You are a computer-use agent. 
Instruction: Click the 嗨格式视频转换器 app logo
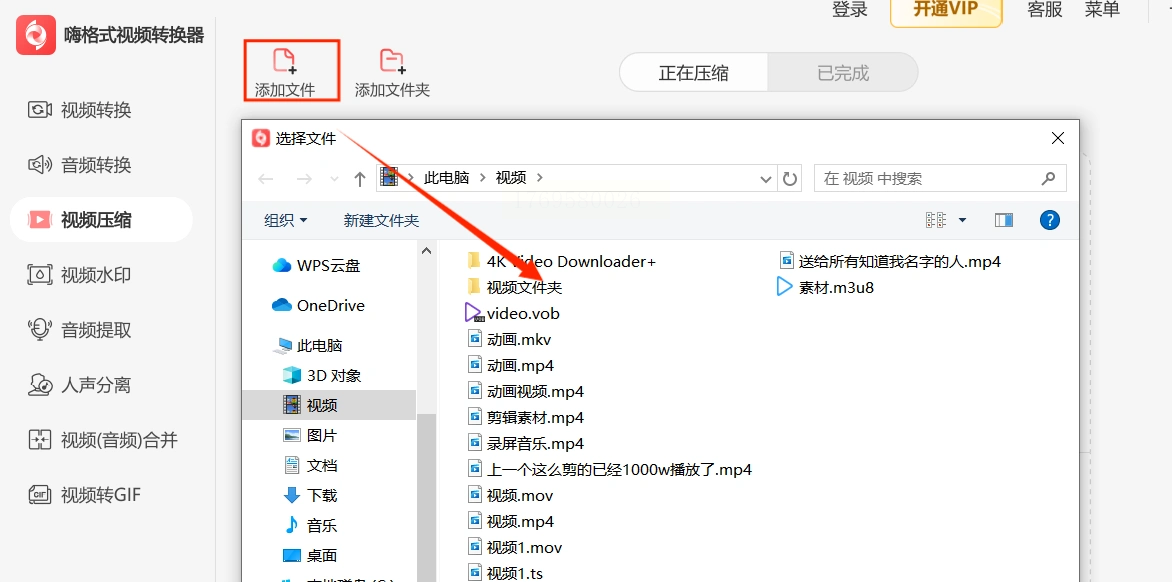pyautogui.click(x=36, y=34)
